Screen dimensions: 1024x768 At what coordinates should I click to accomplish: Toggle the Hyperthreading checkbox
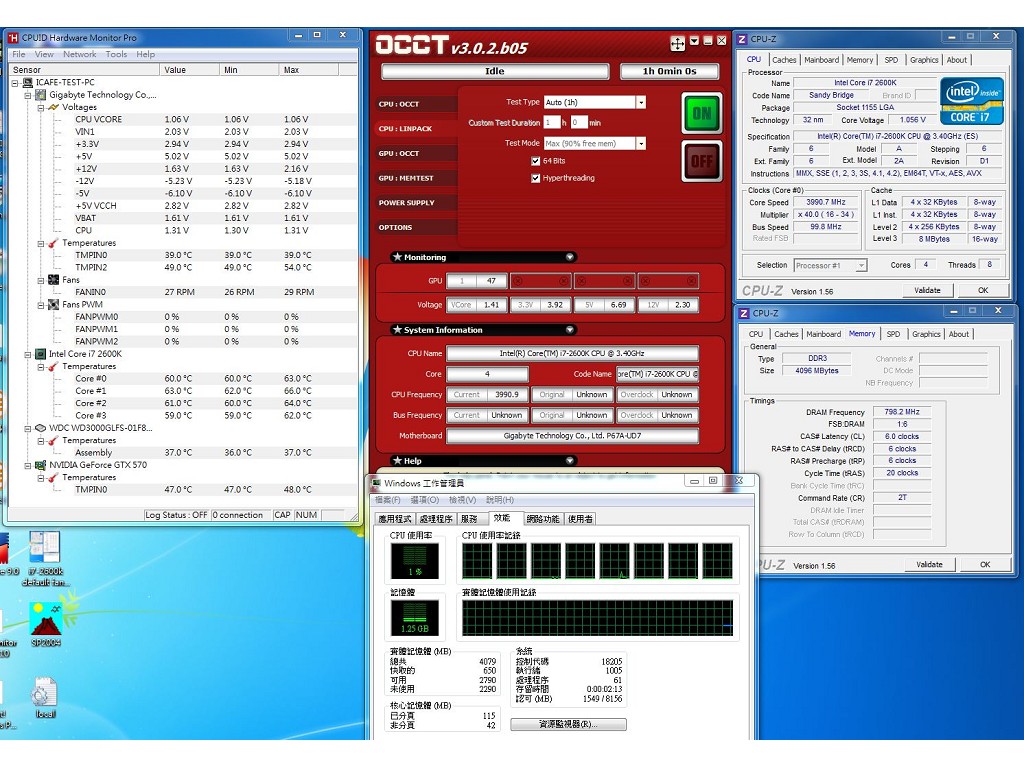(x=536, y=178)
